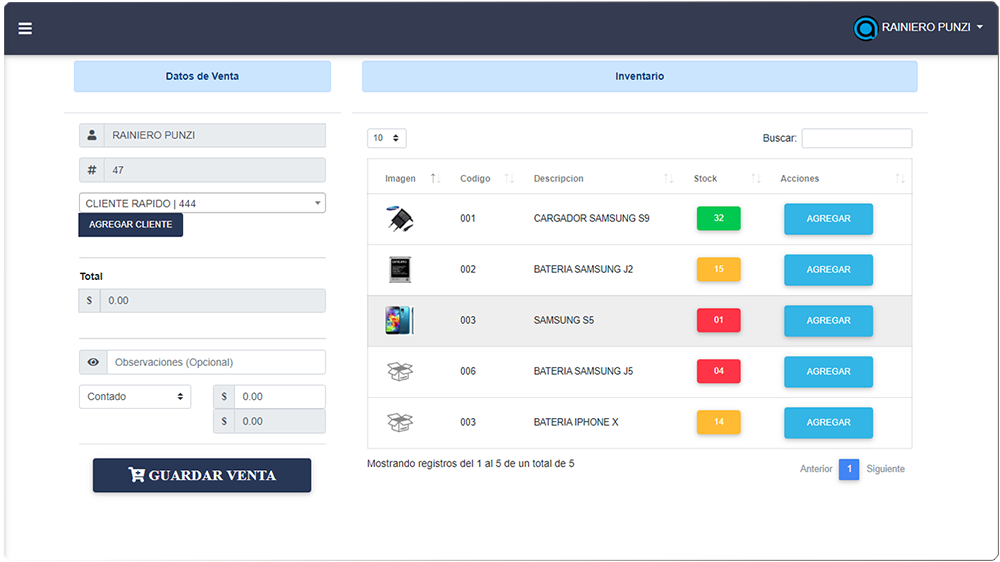The image size is (1000, 562).
Task: Focus the Buscar search input field
Action: [x=856, y=138]
